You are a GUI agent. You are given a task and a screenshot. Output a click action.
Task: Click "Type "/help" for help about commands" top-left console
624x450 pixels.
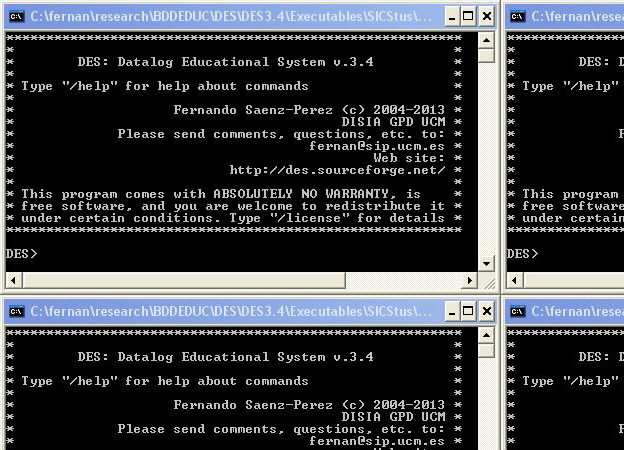(165, 86)
